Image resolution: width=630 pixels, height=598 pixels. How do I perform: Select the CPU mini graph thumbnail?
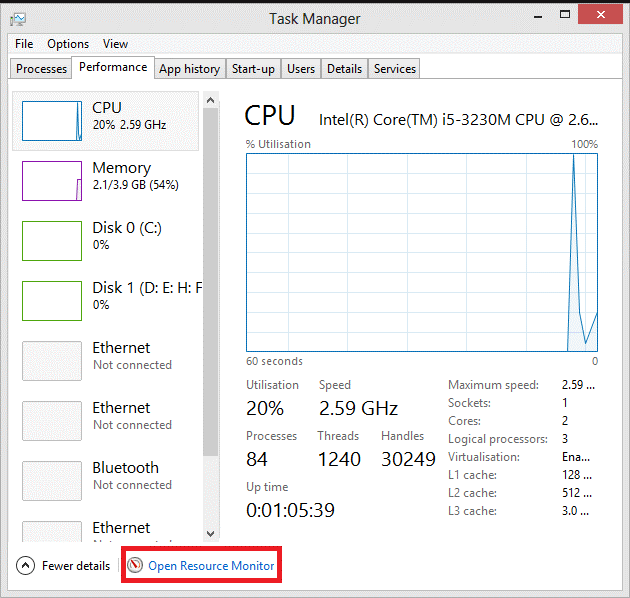tap(52, 121)
